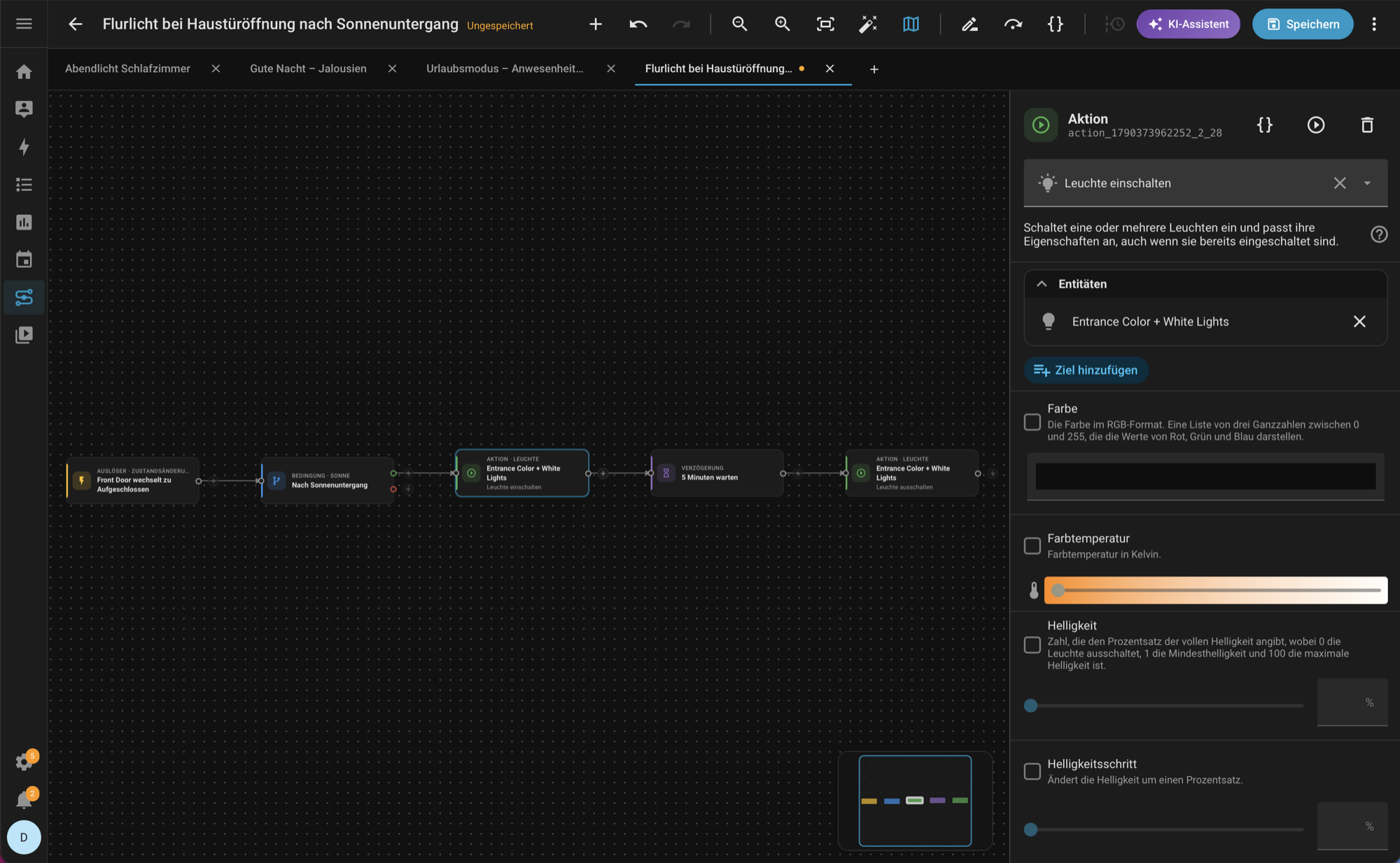Click the Speichern button

click(1303, 24)
